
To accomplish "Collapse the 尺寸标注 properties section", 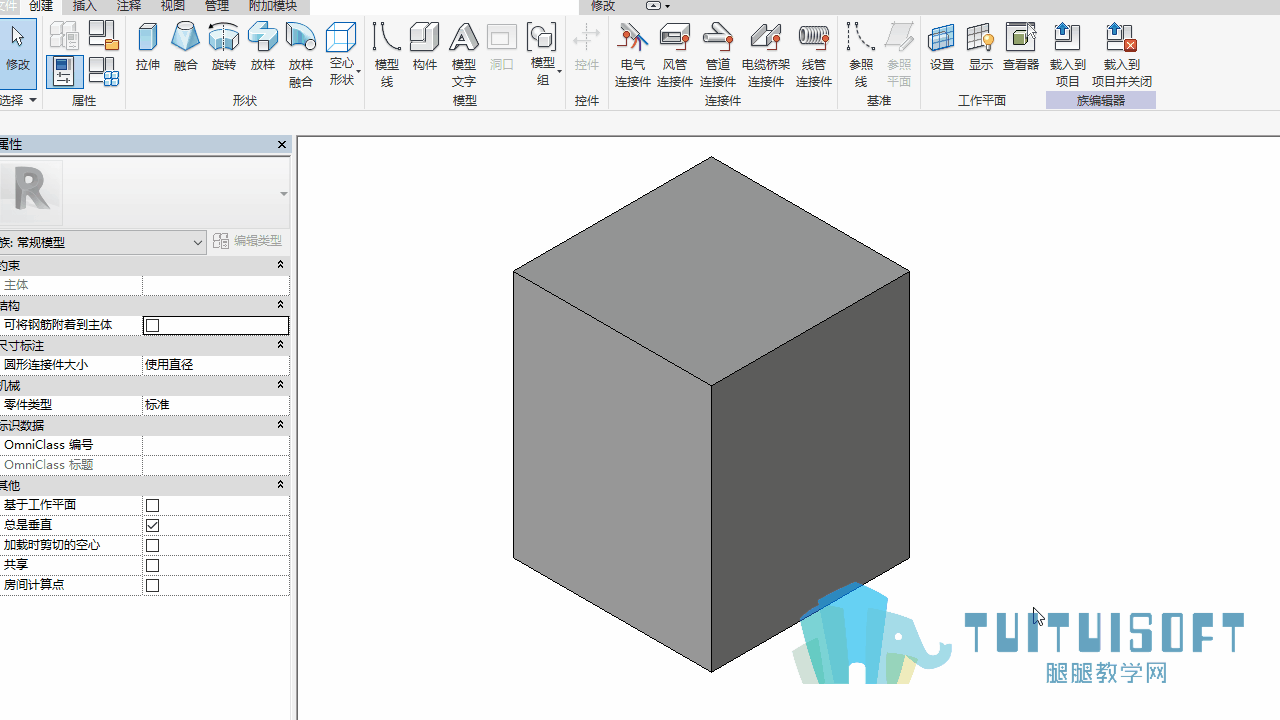I will (x=280, y=345).
